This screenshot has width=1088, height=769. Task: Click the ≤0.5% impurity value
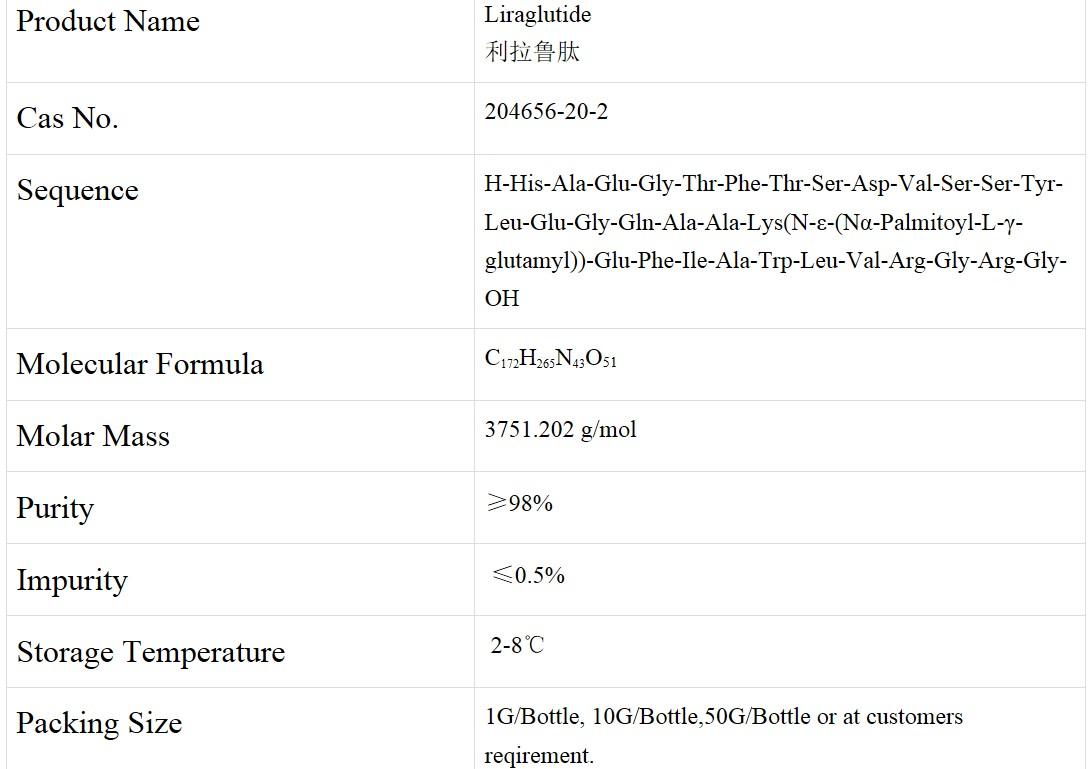click(x=528, y=575)
